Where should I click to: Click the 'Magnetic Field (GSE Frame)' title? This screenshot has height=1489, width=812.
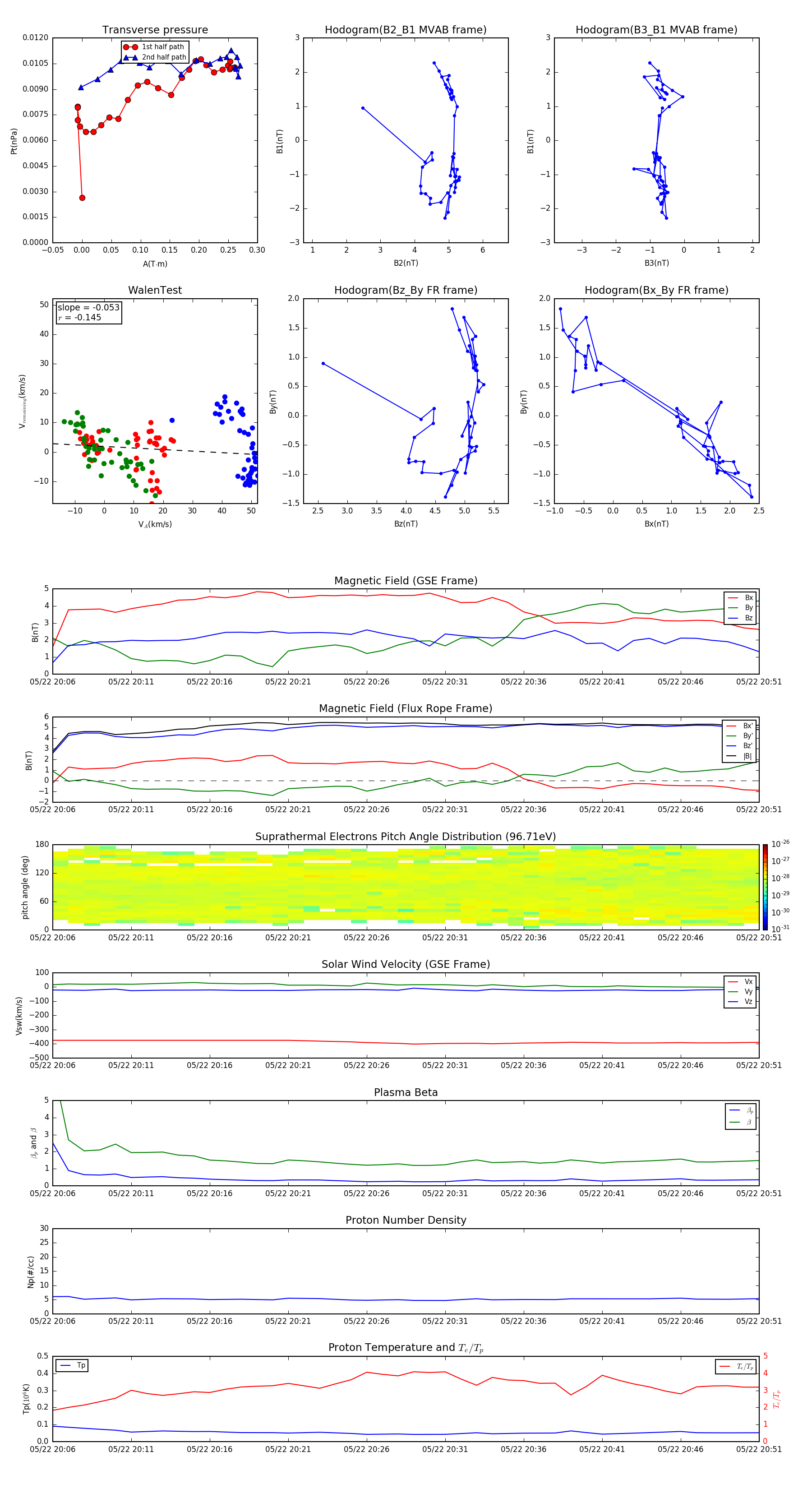(x=406, y=581)
